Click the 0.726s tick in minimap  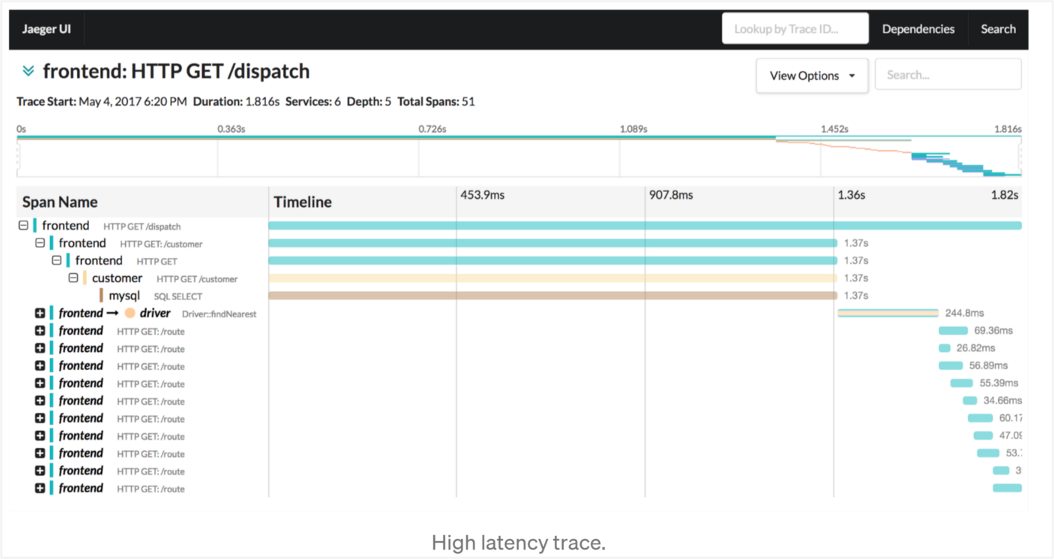coord(432,128)
